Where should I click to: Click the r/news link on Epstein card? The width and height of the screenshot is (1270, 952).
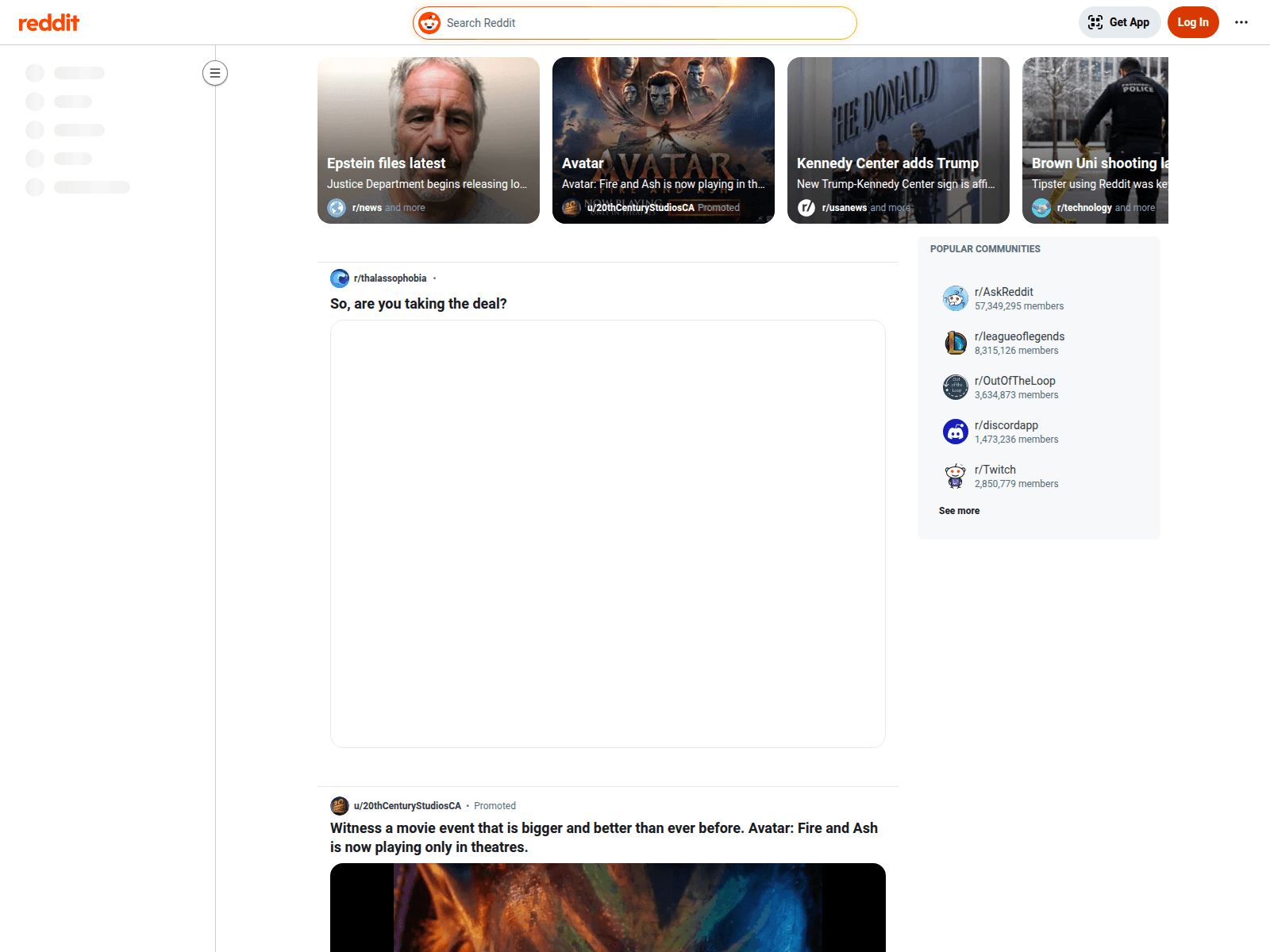367,208
